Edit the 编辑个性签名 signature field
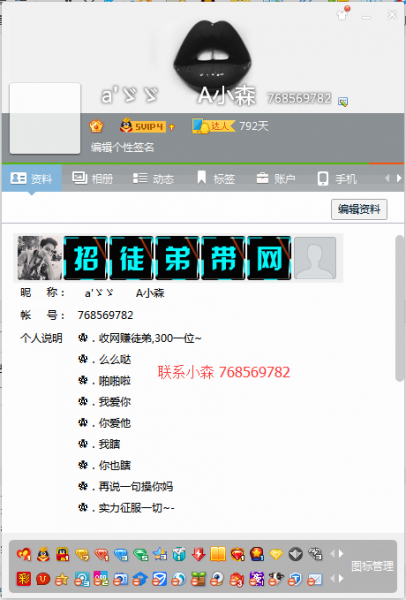The width and height of the screenshot is (406, 600). point(122,147)
